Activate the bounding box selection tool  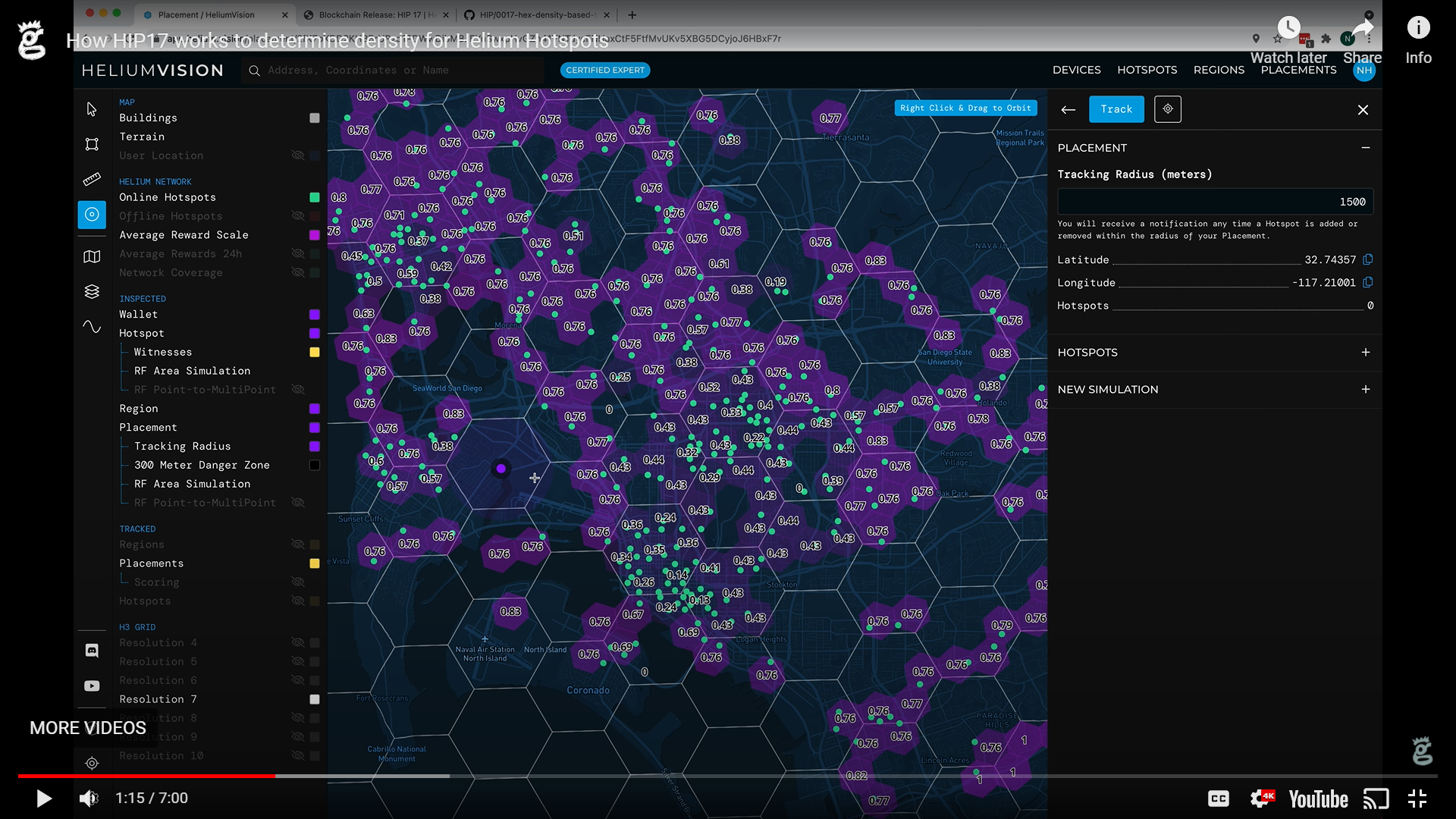(x=92, y=144)
